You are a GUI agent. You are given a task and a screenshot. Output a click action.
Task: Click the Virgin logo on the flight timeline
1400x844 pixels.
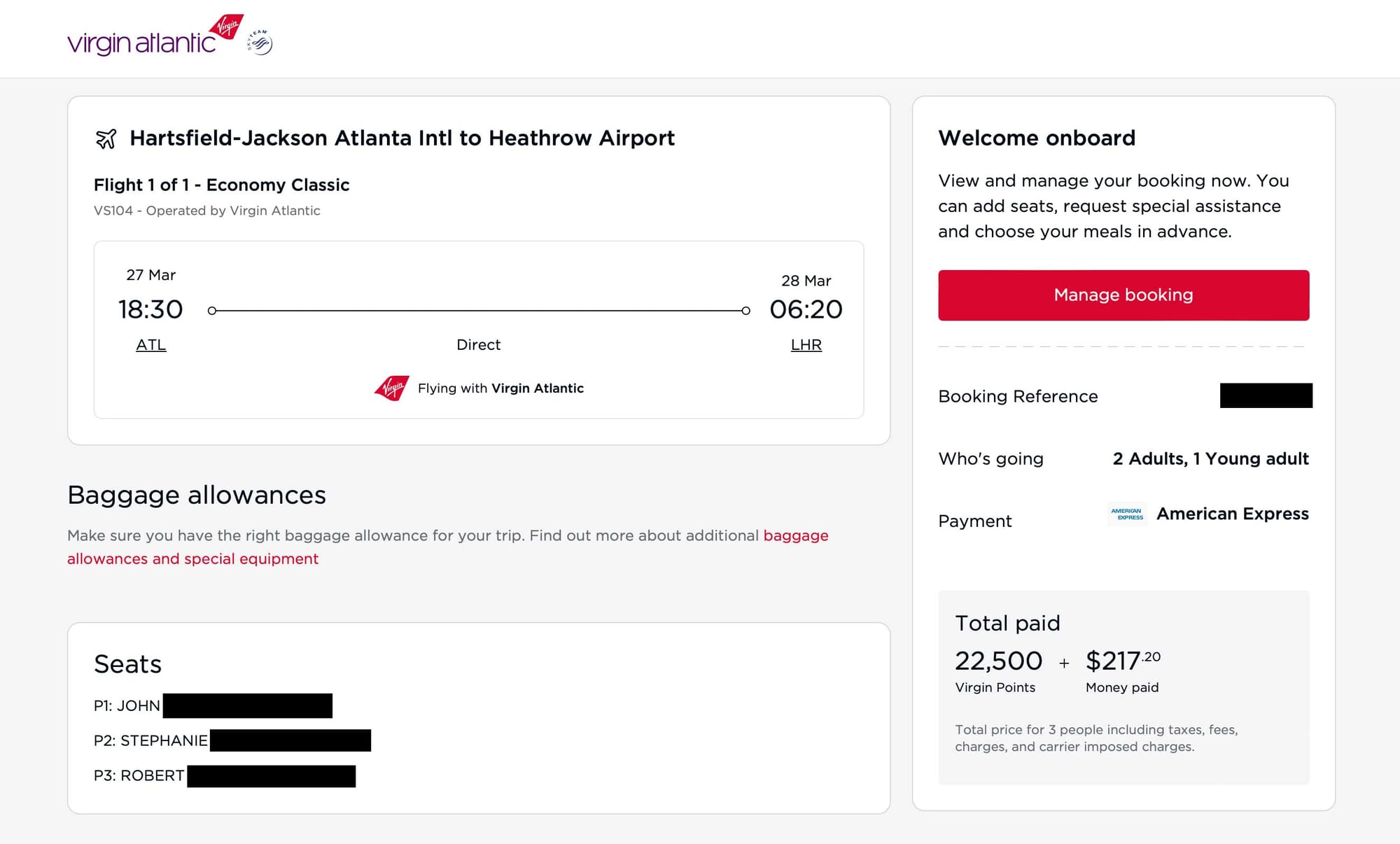coord(393,387)
